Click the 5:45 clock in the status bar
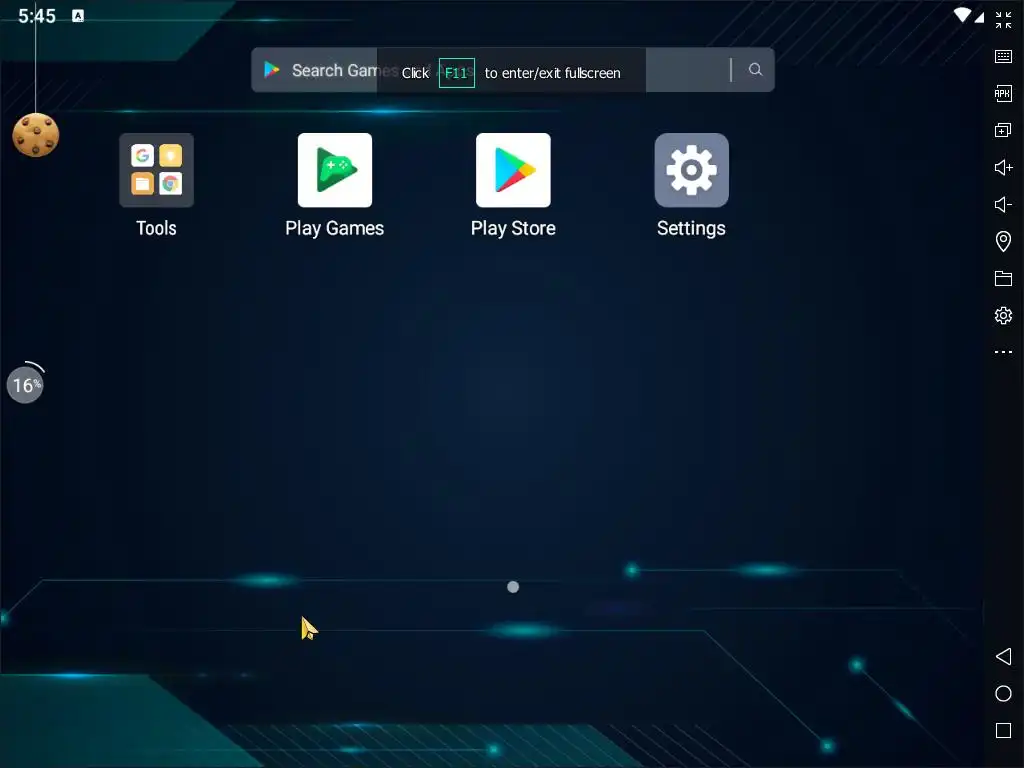 pyautogui.click(x=37, y=16)
